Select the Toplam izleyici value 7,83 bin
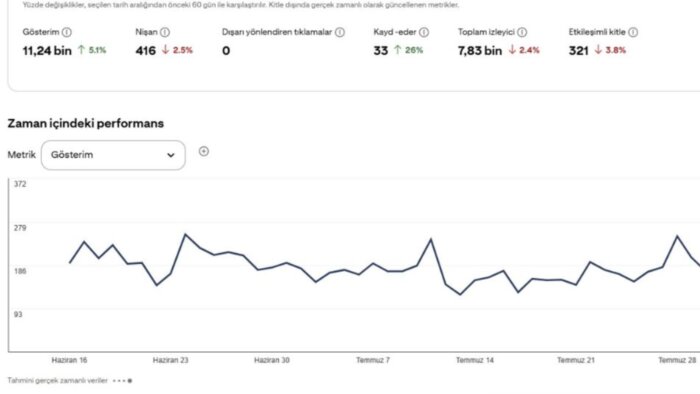700x394 pixels. [x=479, y=51]
